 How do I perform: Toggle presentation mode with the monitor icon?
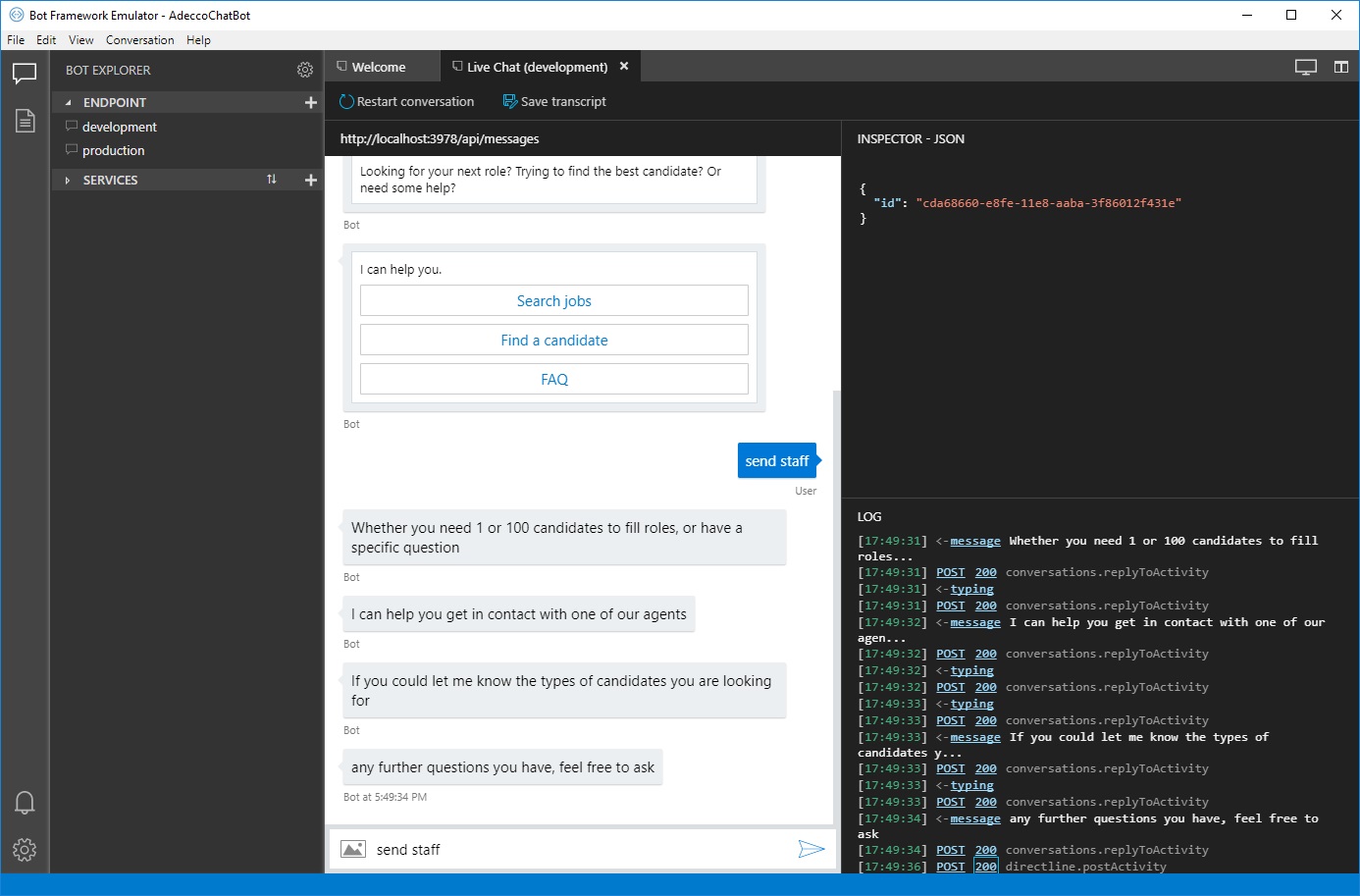(1306, 66)
